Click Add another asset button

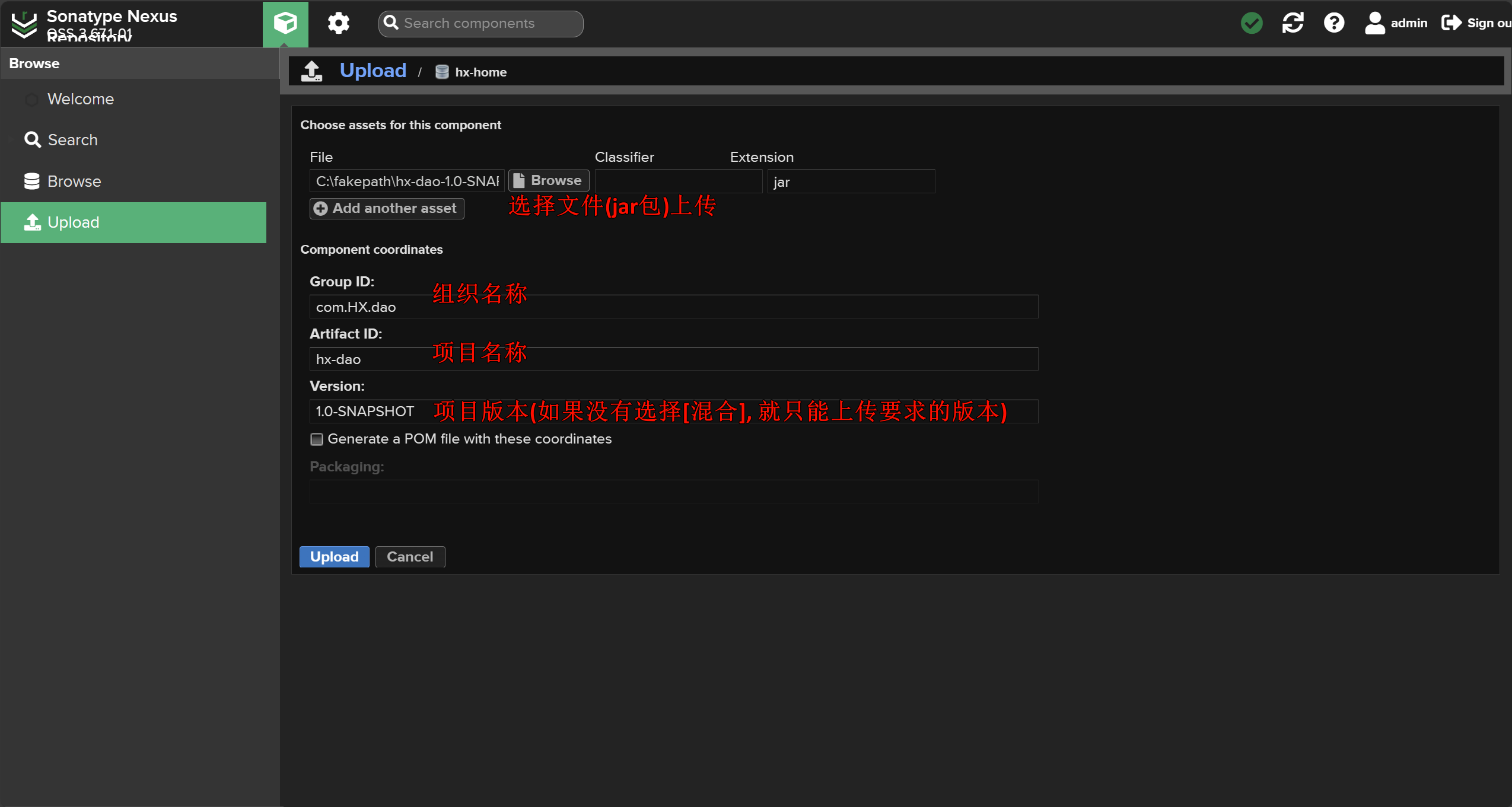tap(387, 208)
